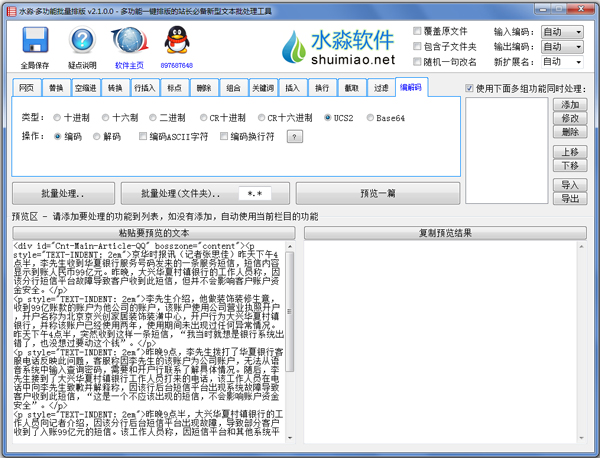
Task: Toggle the 包含子文件夹 checkbox
Action: tap(419, 47)
